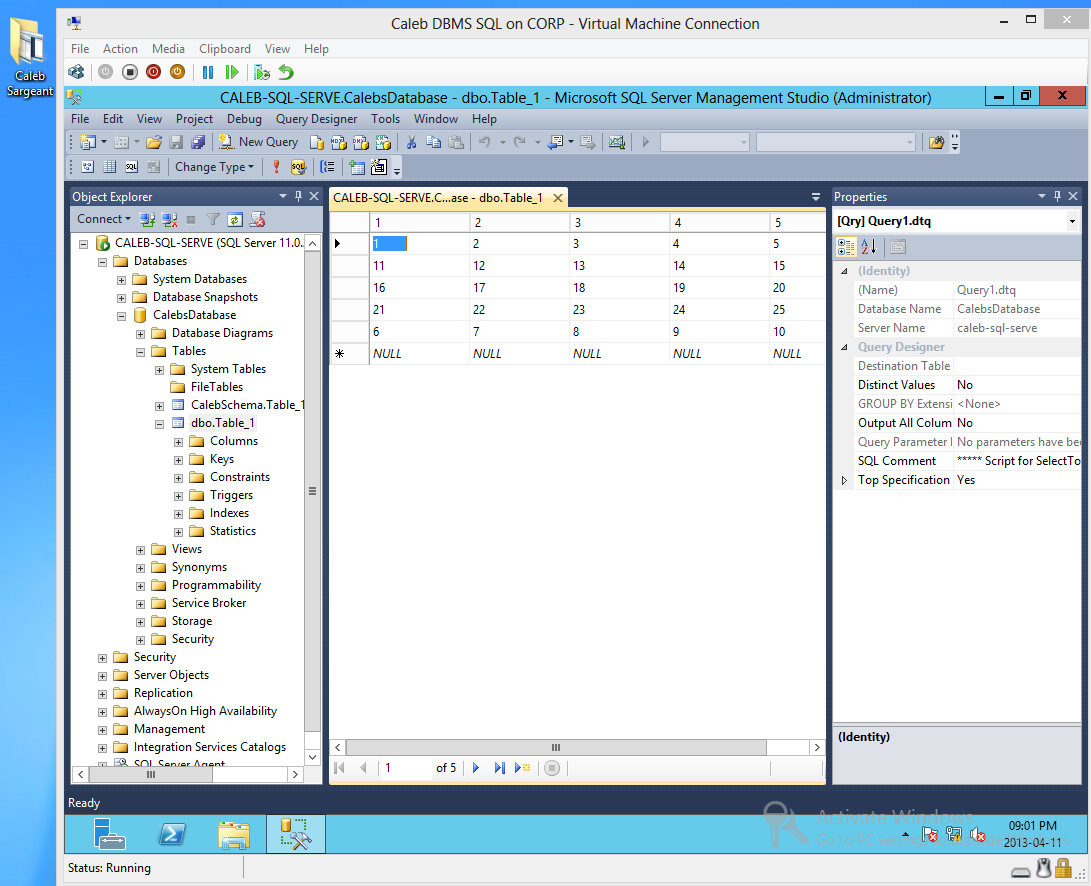Show the Diagram pane

tap(88, 166)
